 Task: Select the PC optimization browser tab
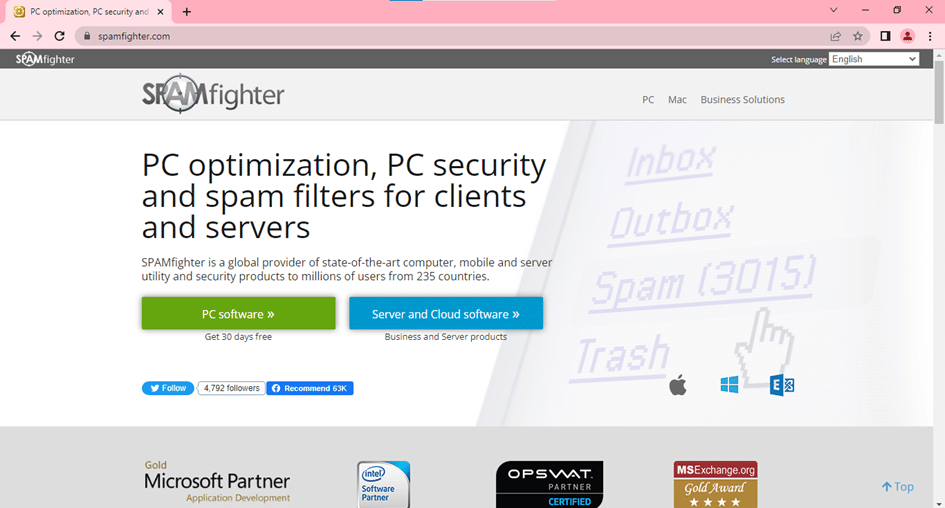point(89,11)
